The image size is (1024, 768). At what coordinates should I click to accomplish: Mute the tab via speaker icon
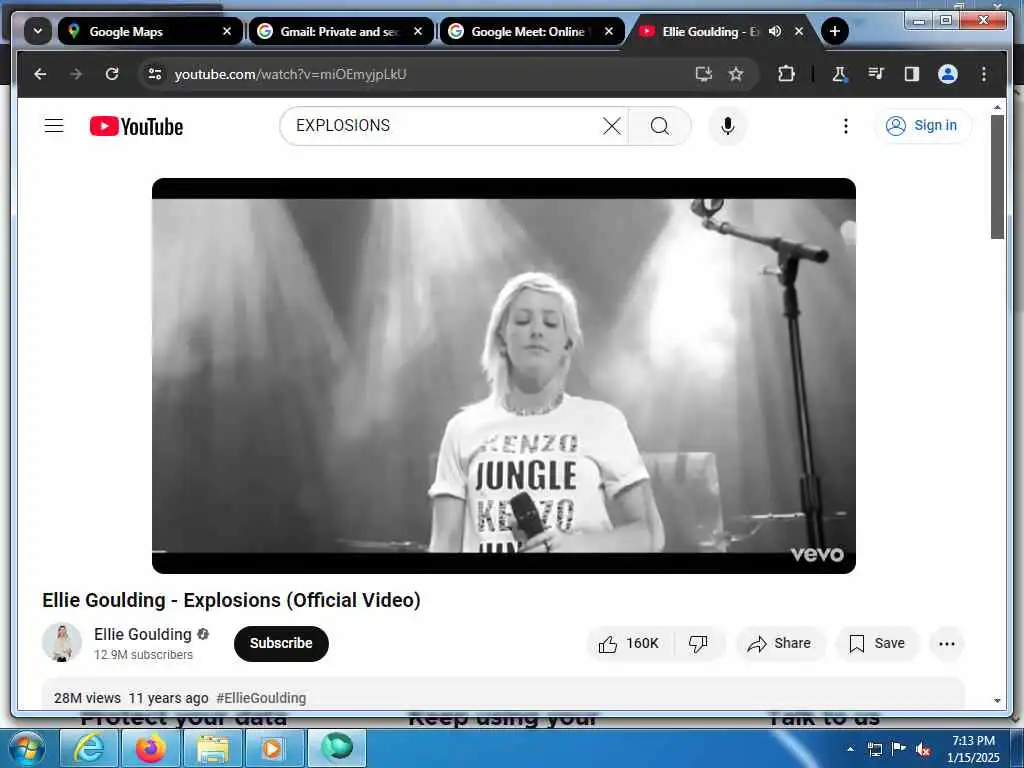pos(775,31)
